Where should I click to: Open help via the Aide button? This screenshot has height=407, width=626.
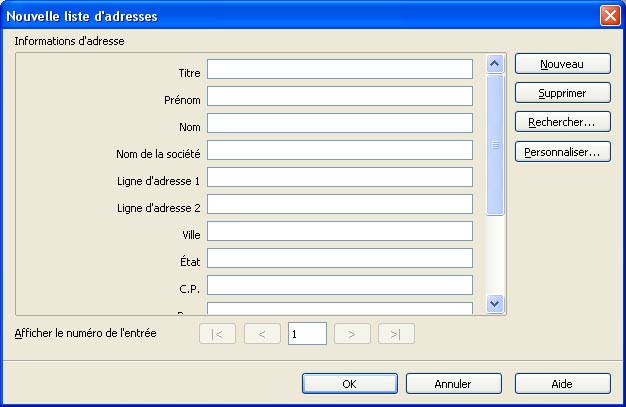pyautogui.click(x=562, y=383)
